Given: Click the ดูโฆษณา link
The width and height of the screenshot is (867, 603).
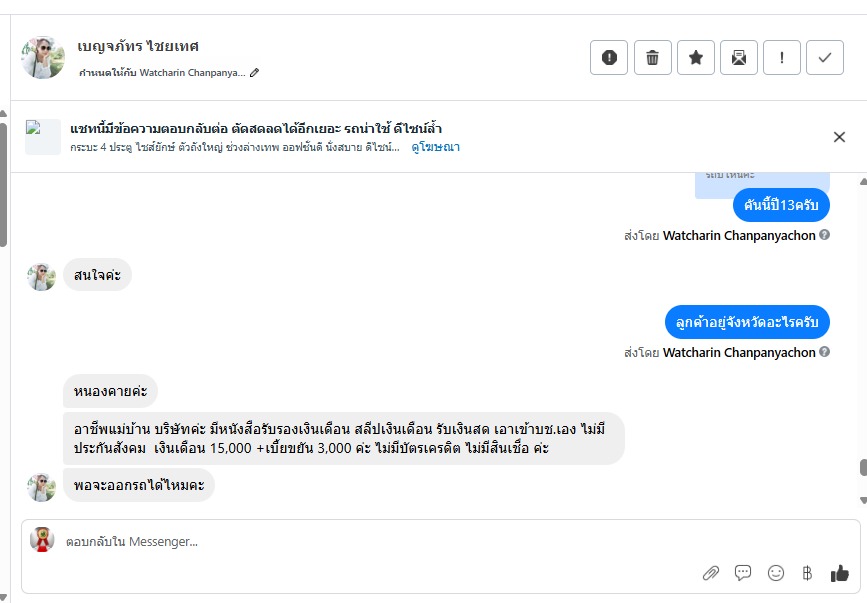Looking at the screenshot, I should 435,147.
